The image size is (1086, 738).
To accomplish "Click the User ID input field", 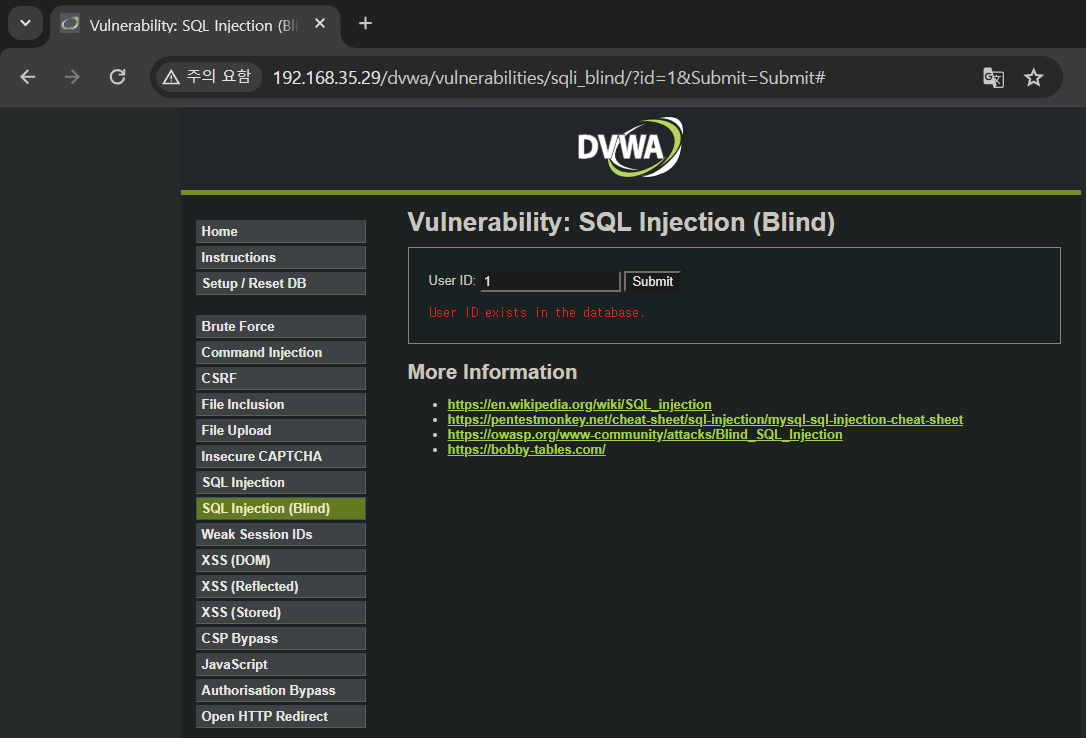I will click(x=550, y=281).
